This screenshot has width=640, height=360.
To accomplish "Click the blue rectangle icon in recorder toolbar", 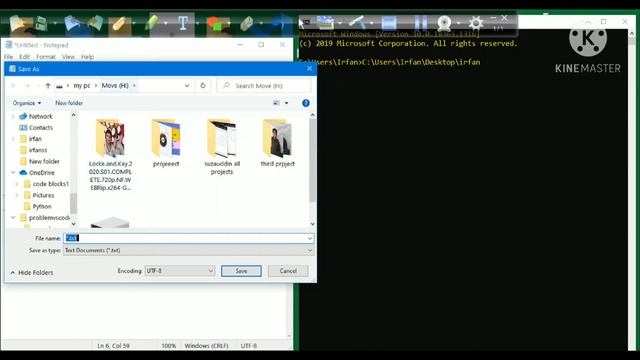I will pos(389,23).
